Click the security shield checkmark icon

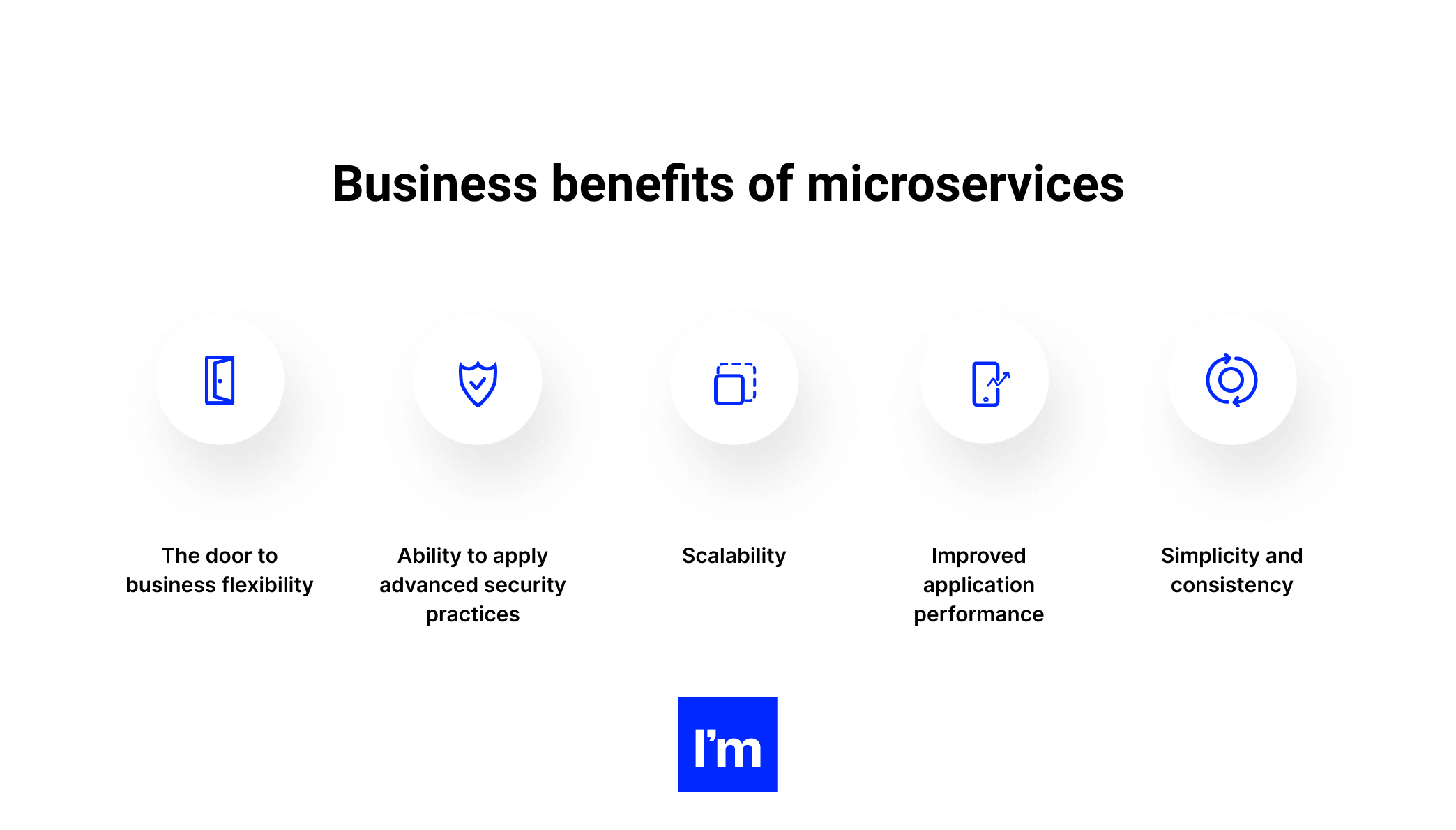(x=476, y=383)
